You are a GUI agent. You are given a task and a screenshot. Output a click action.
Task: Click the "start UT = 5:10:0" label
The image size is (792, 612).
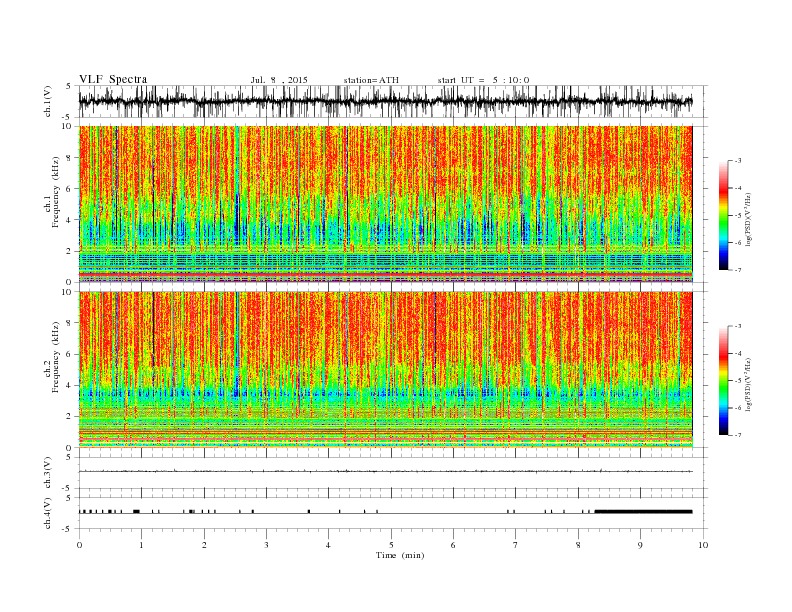pyautogui.click(x=483, y=80)
